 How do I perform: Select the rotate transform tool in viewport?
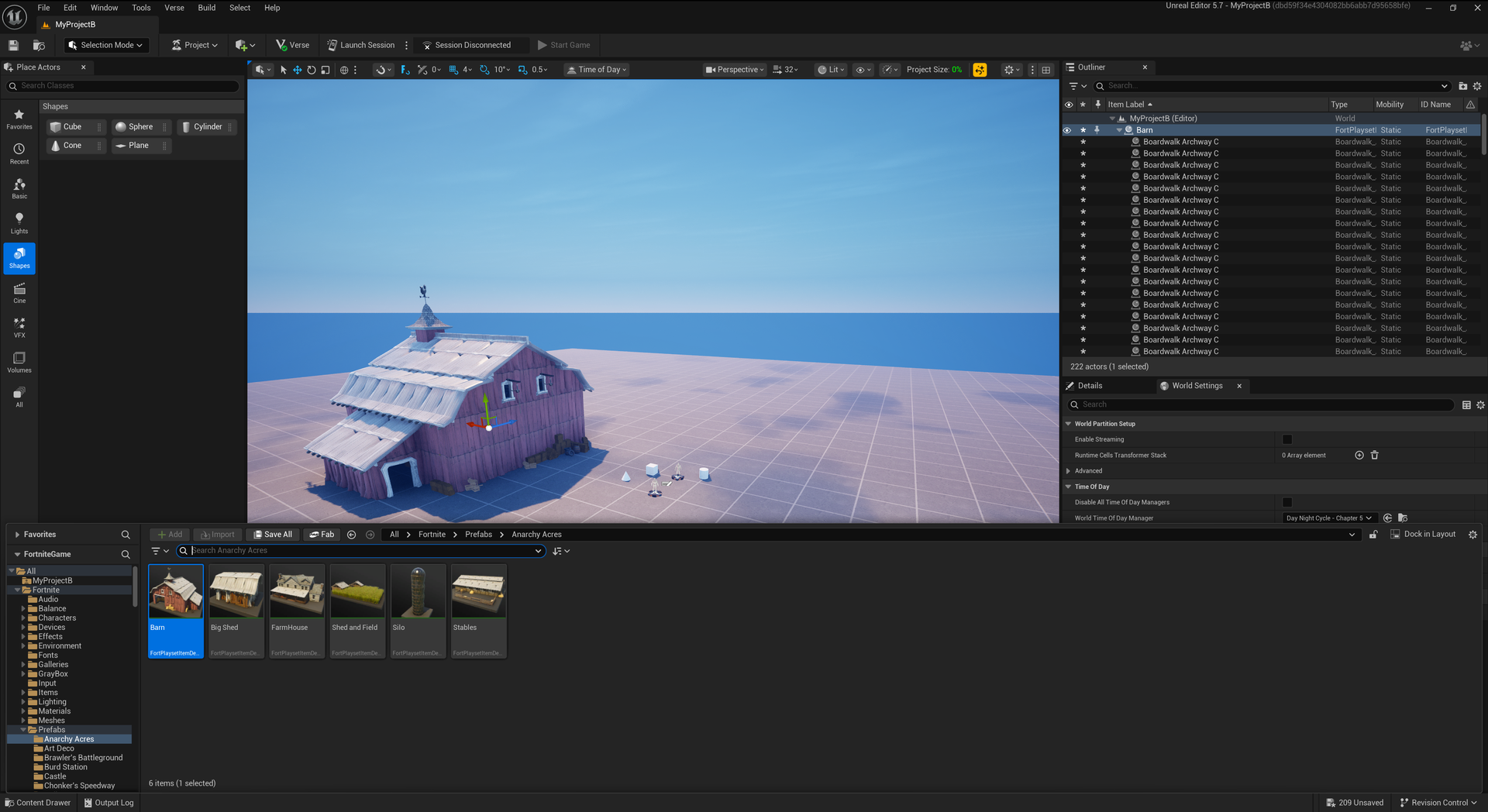tap(311, 70)
